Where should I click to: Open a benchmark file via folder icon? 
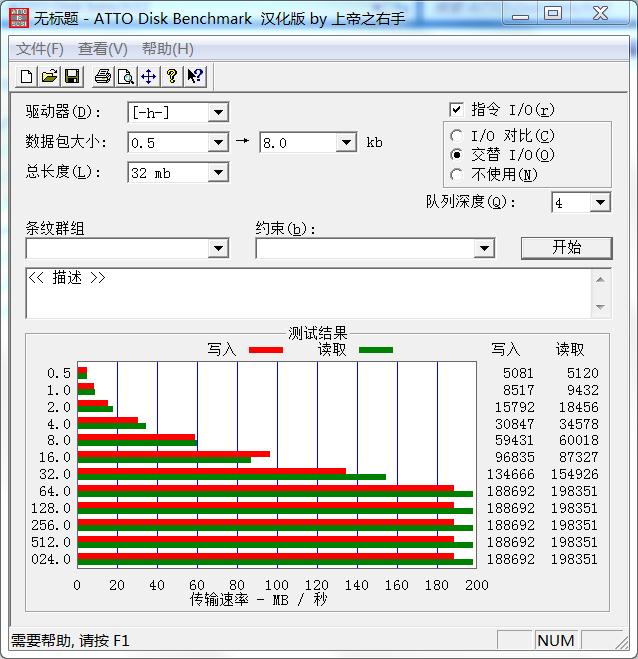[x=49, y=76]
